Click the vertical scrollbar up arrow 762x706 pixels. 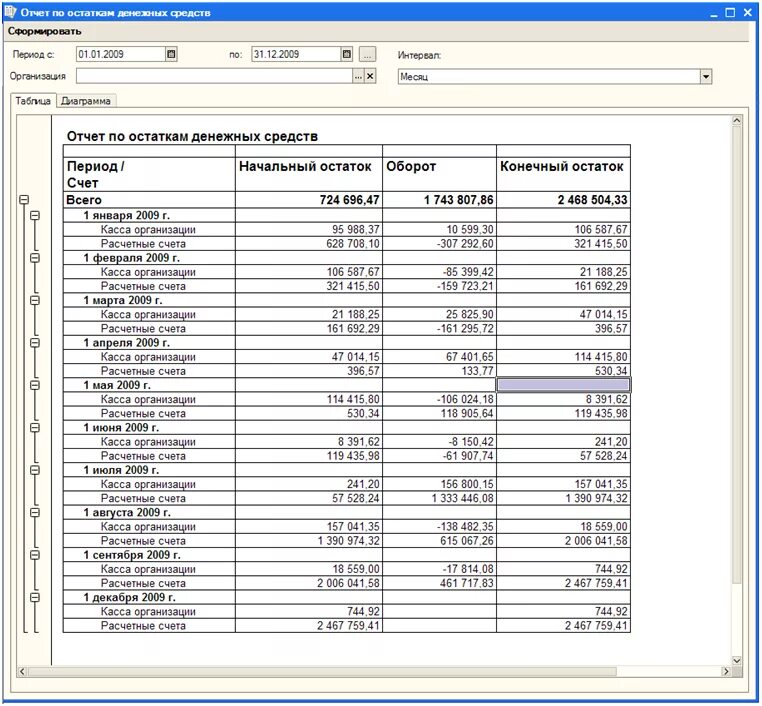(737, 120)
